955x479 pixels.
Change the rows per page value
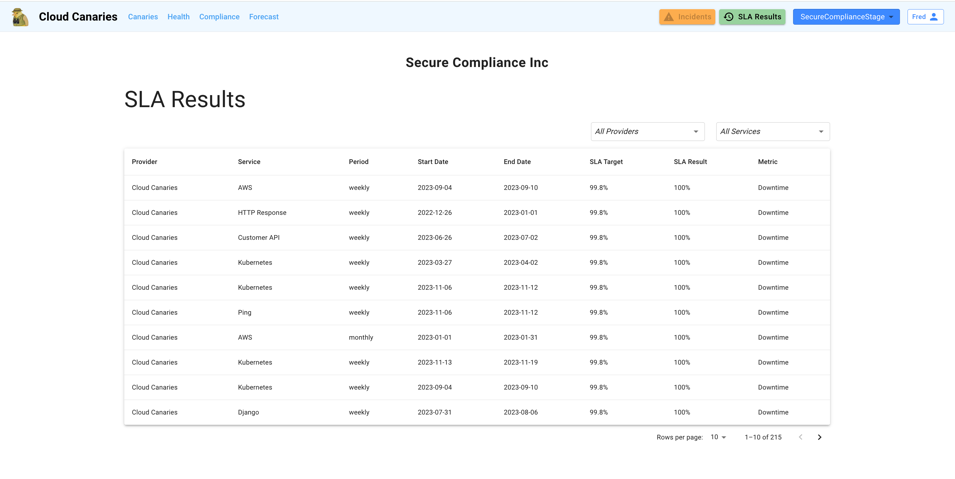tap(719, 437)
